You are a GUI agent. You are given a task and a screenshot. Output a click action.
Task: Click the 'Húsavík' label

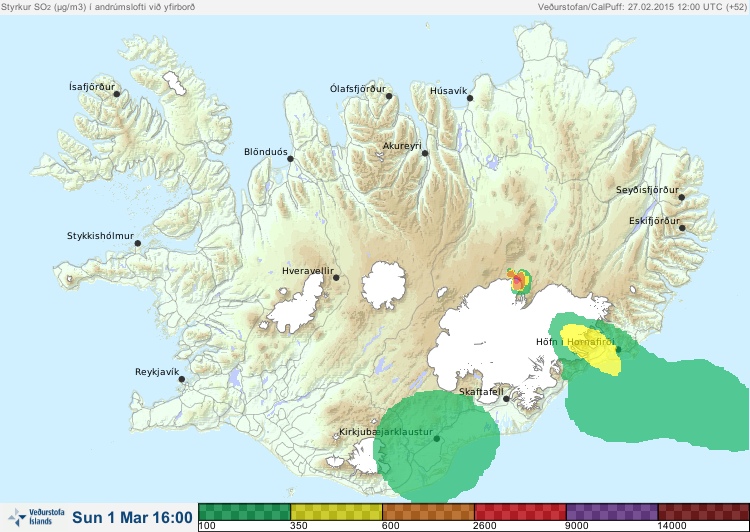pos(449,91)
